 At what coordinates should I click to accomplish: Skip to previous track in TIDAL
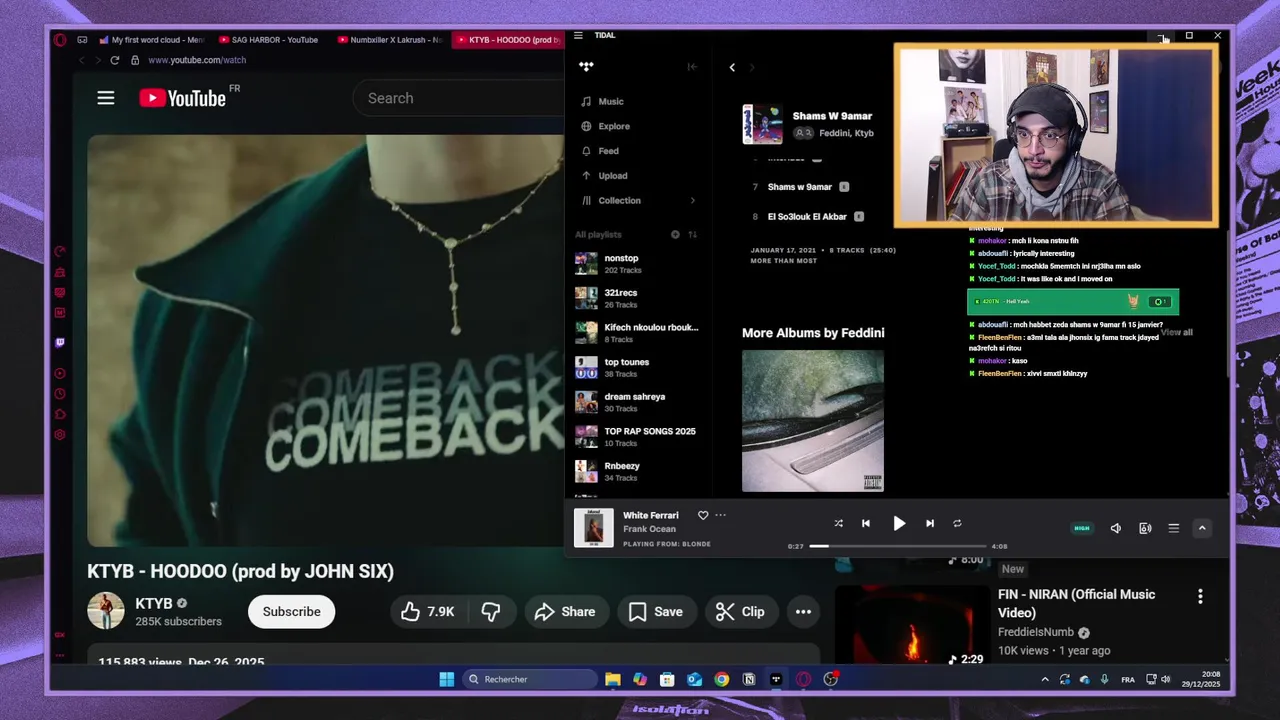pos(866,523)
